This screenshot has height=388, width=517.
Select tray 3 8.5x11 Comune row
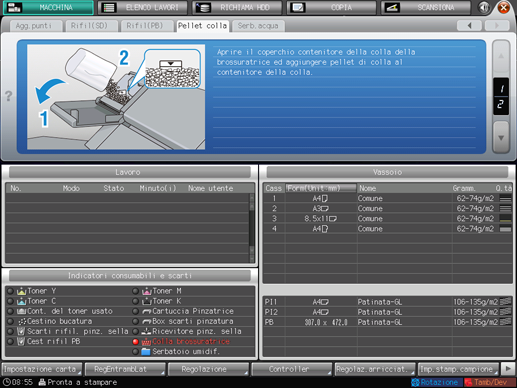(x=388, y=219)
